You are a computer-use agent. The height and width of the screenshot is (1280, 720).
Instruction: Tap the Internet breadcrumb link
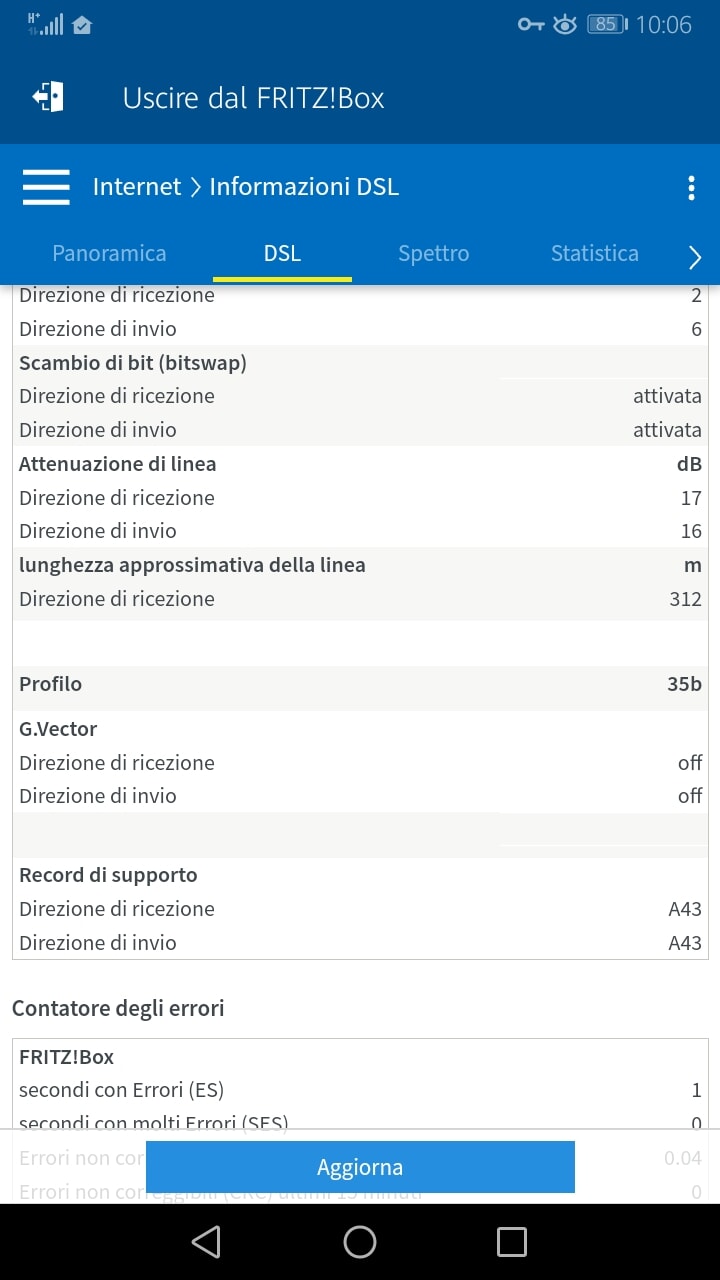[137, 187]
